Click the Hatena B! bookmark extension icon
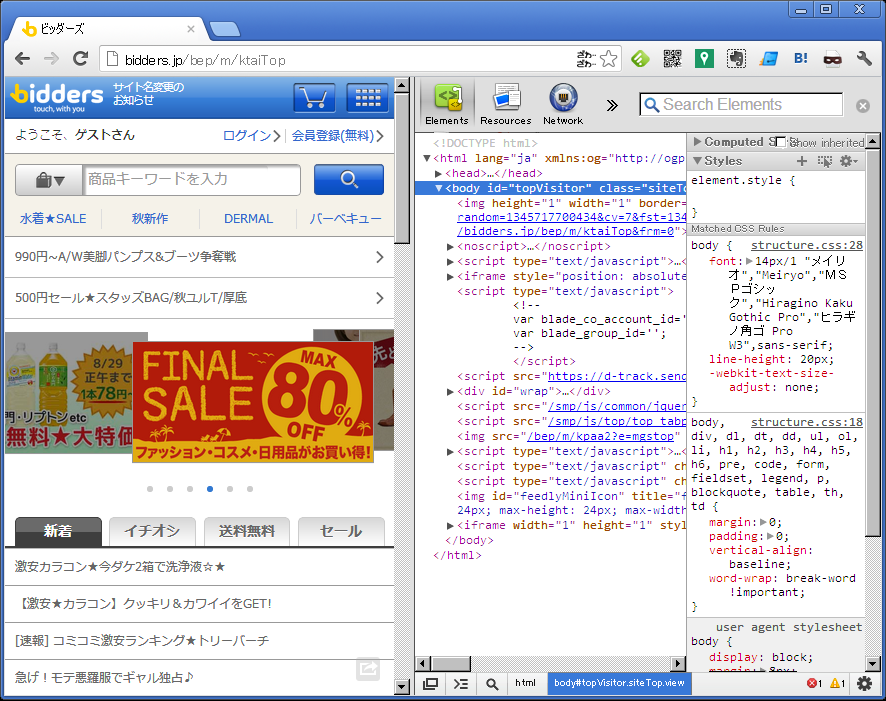 coord(800,58)
